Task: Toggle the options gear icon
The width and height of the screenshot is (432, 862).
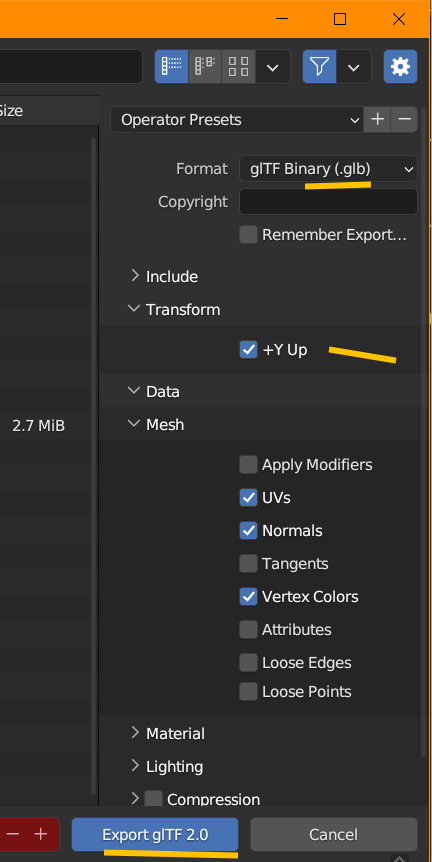Action: click(x=400, y=67)
